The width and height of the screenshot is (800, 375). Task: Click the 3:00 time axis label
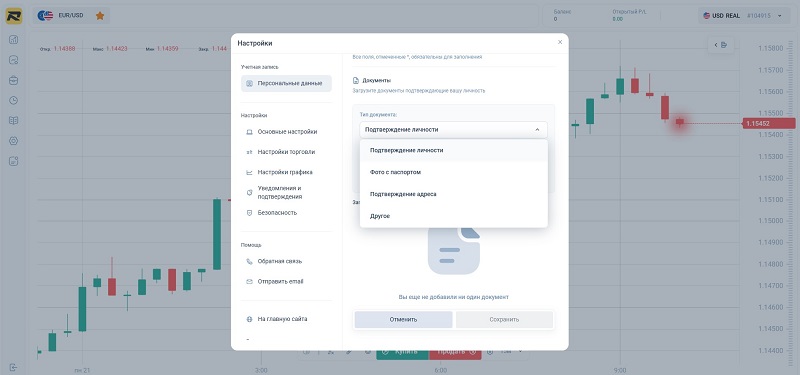[x=261, y=370]
